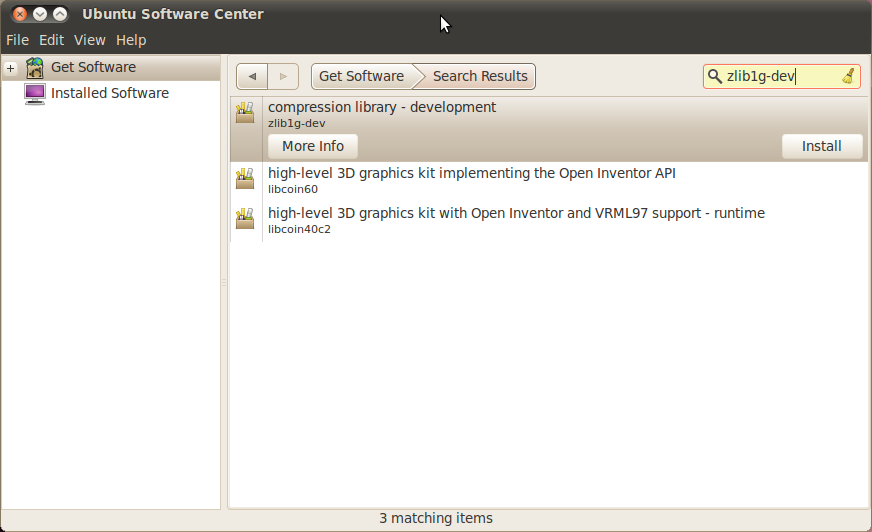Navigate to Get Software breadcrumb
Image resolution: width=872 pixels, height=532 pixels.
[361, 77]
